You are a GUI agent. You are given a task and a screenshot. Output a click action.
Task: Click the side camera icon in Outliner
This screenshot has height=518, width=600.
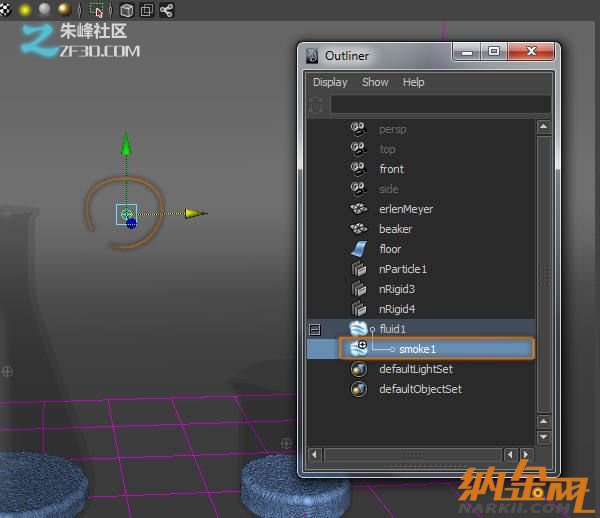tap(359, 189)
